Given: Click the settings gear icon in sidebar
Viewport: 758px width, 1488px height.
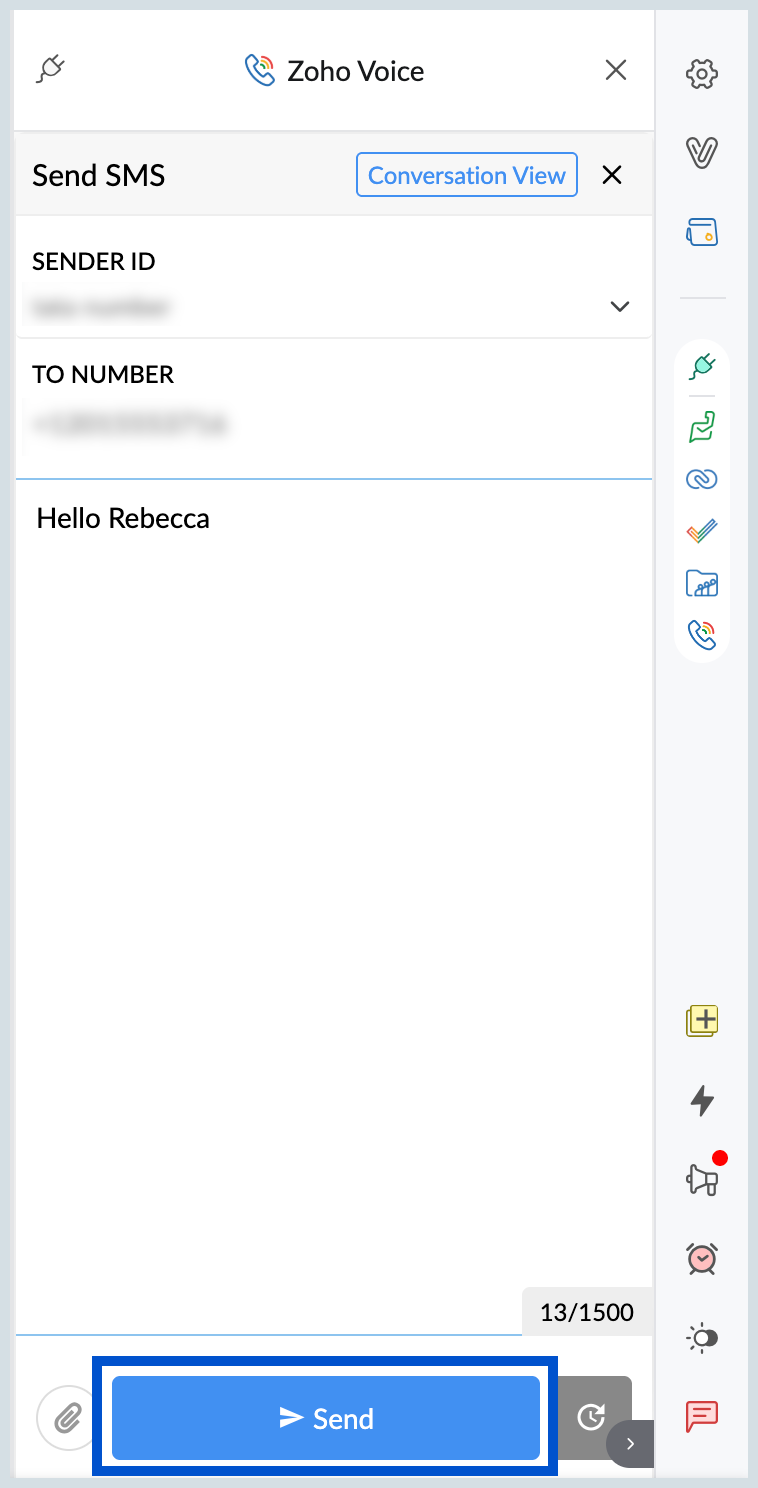Looking at the screenshot, I should 703,74.
